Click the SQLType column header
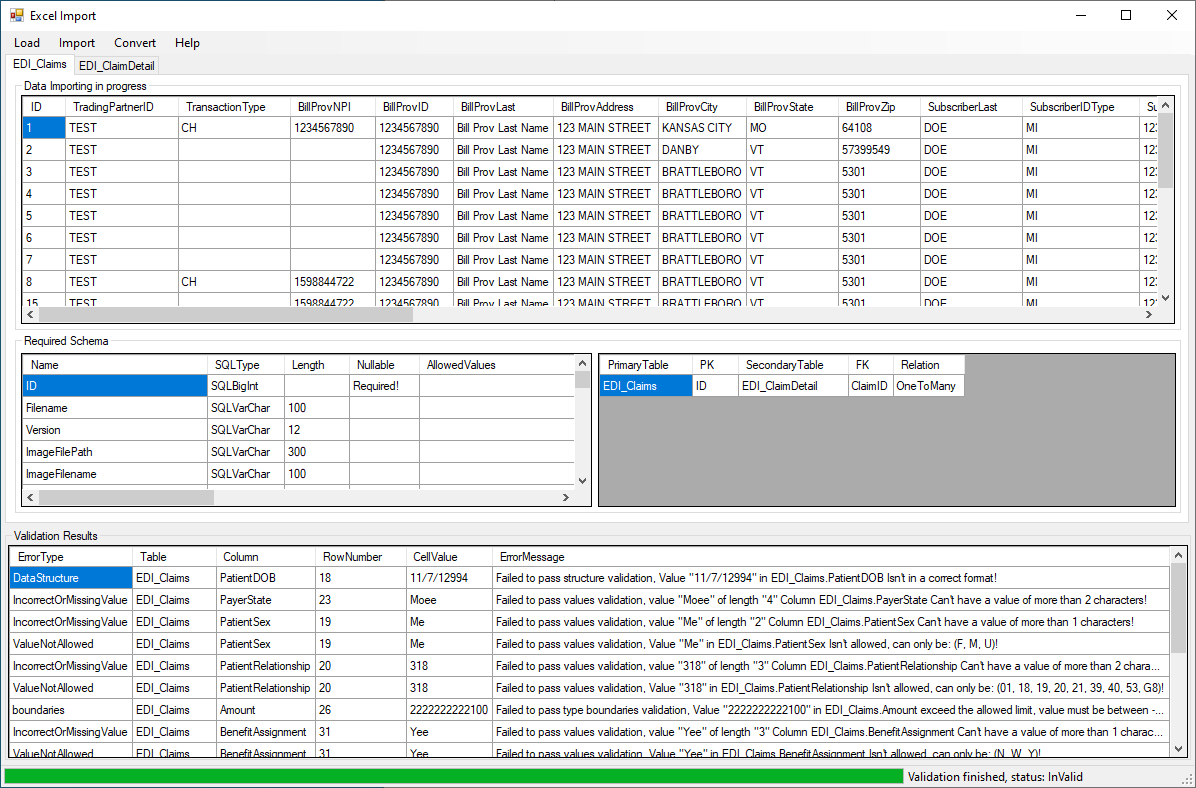The image size is (1196, 788). [x=245, y=365]
